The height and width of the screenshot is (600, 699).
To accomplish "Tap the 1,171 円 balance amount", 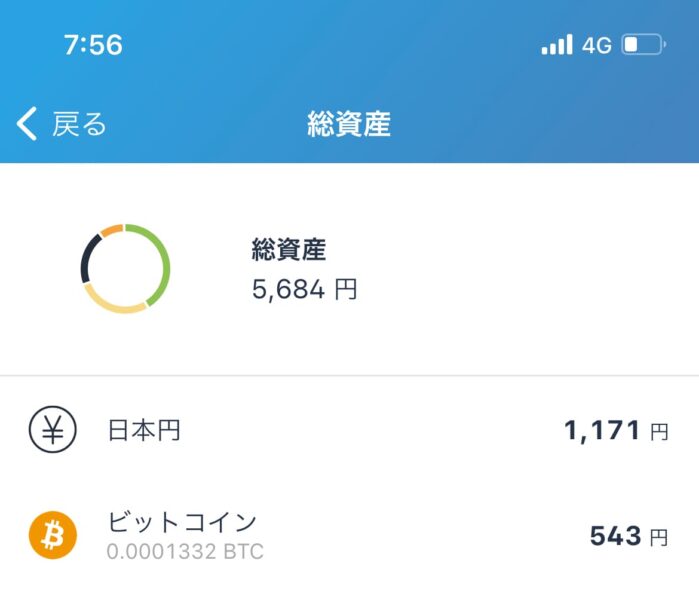I will [x=617, y=431].
